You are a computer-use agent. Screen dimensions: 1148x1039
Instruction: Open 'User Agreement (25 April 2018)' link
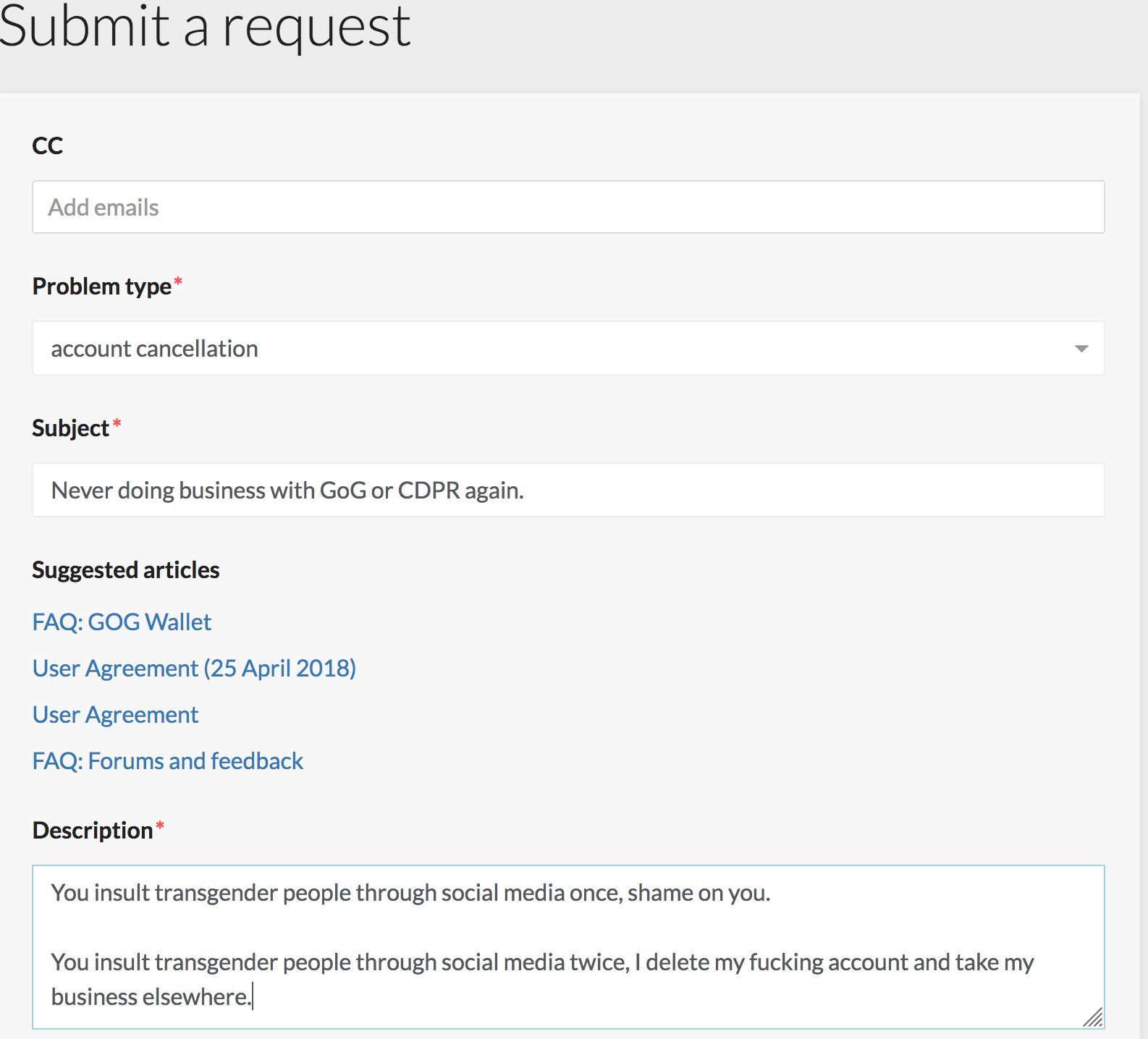pos(194,669)
